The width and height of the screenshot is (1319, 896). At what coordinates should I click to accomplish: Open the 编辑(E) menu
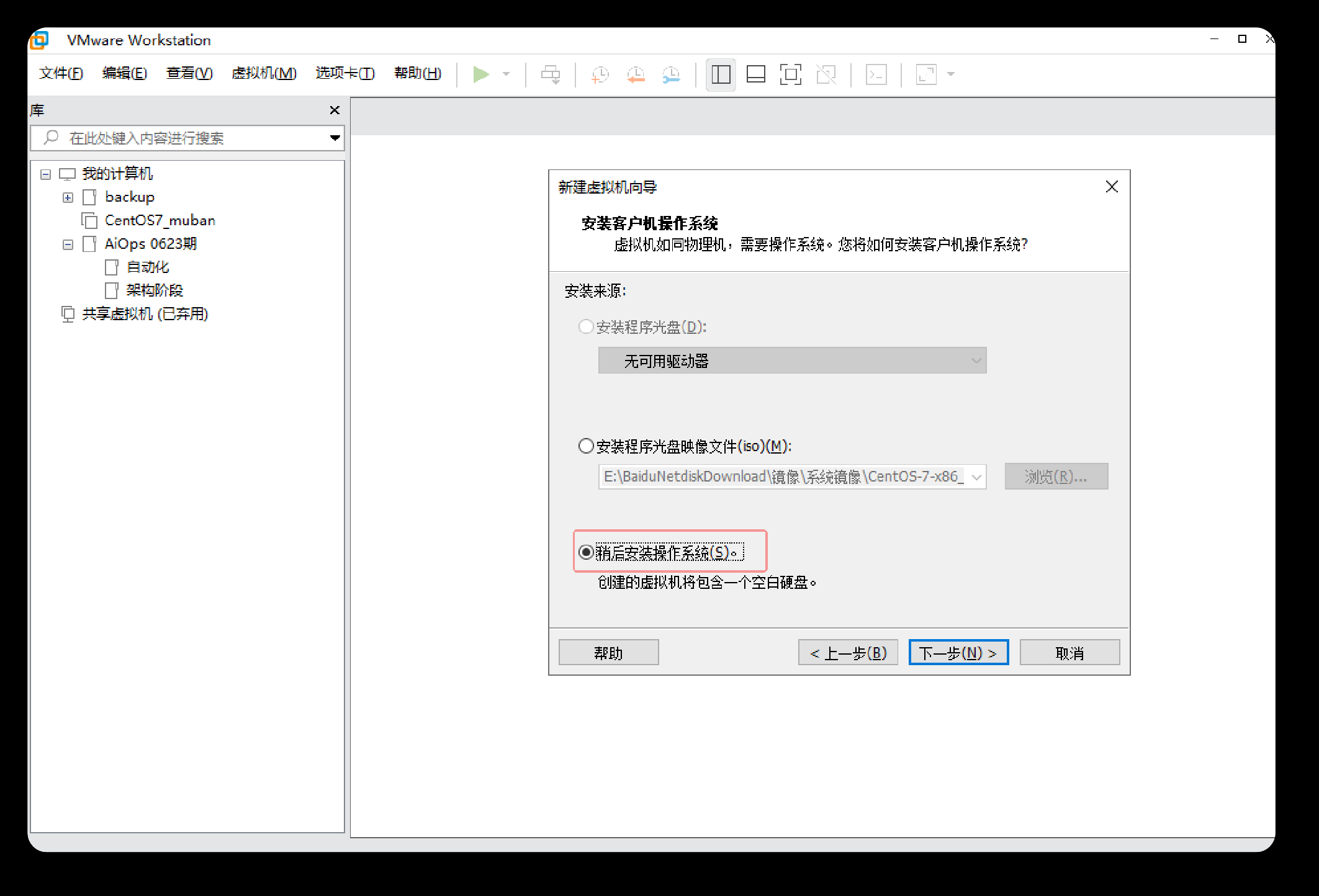point(125,74)
